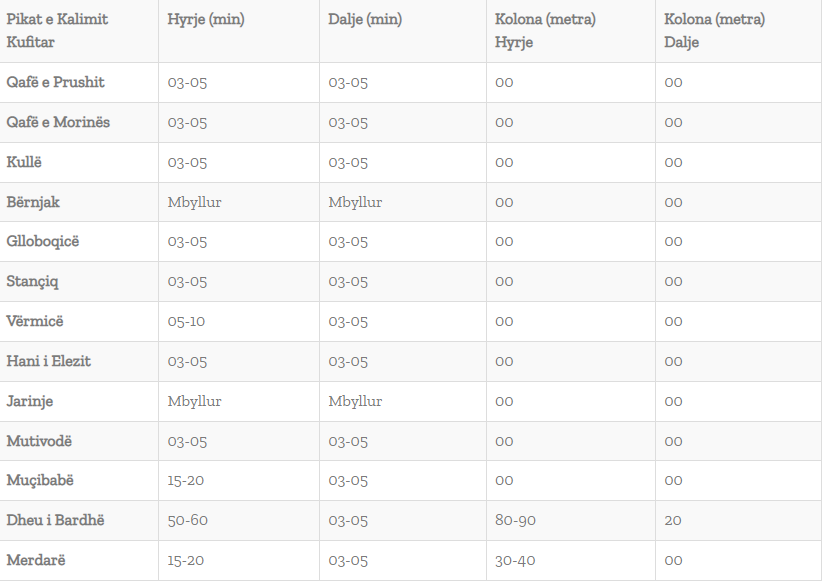Select the Bërnjak border point cell
The image size is (822, 583).
click(x=33, y=202)
